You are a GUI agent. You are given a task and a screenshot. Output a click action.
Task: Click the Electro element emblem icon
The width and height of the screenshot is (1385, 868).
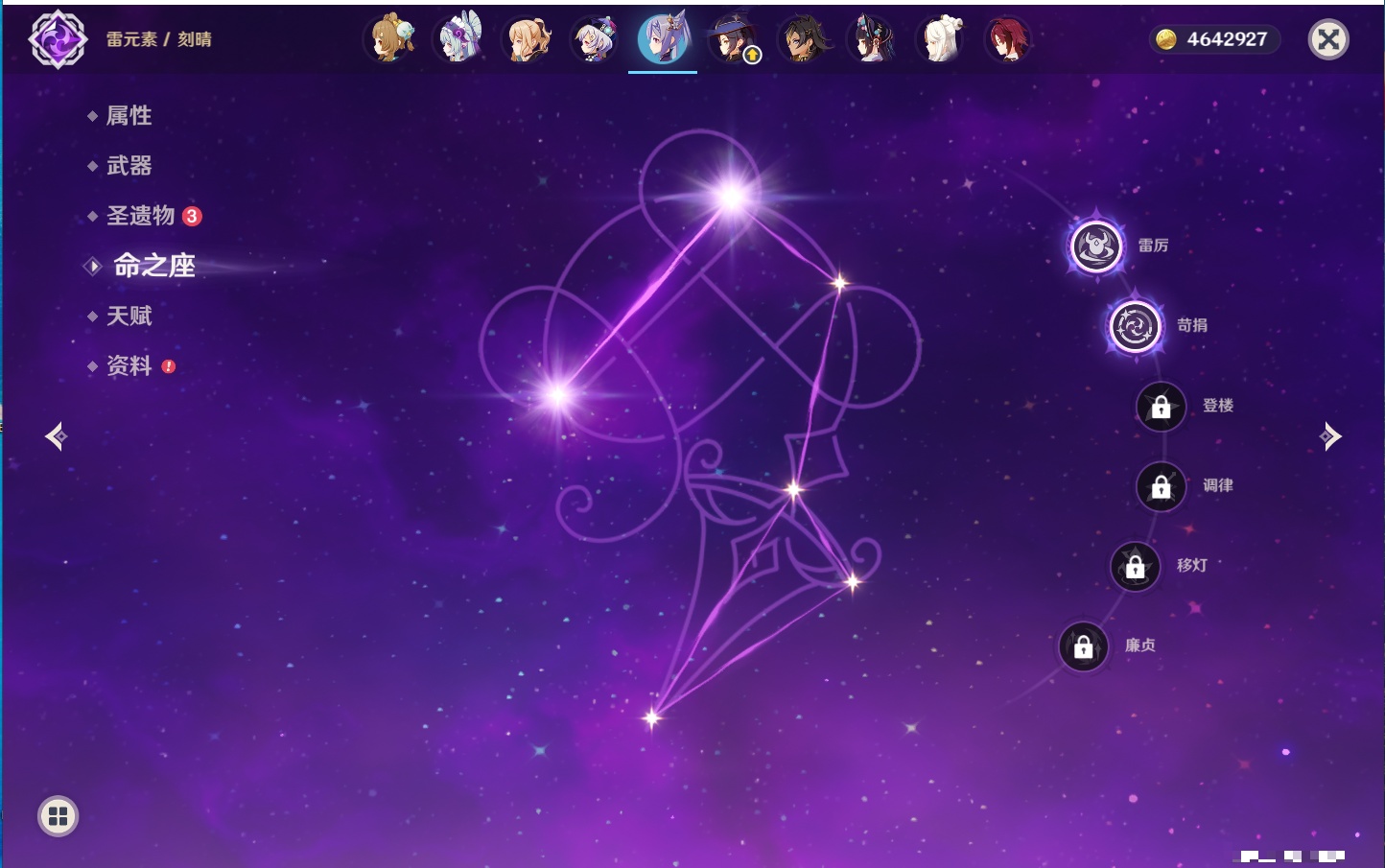pos(58,39)
